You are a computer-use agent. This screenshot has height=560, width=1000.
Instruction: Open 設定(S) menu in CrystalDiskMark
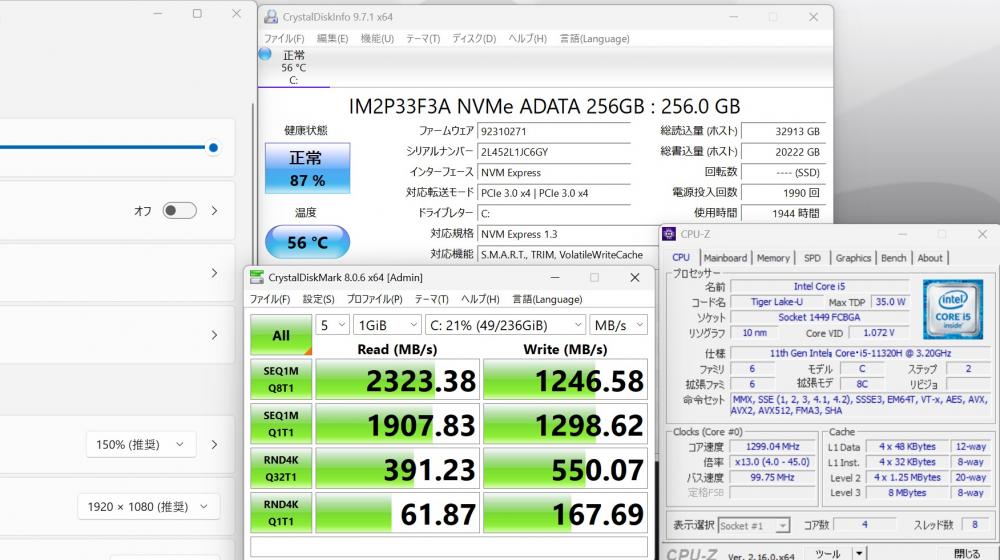(x=318, y=299)
